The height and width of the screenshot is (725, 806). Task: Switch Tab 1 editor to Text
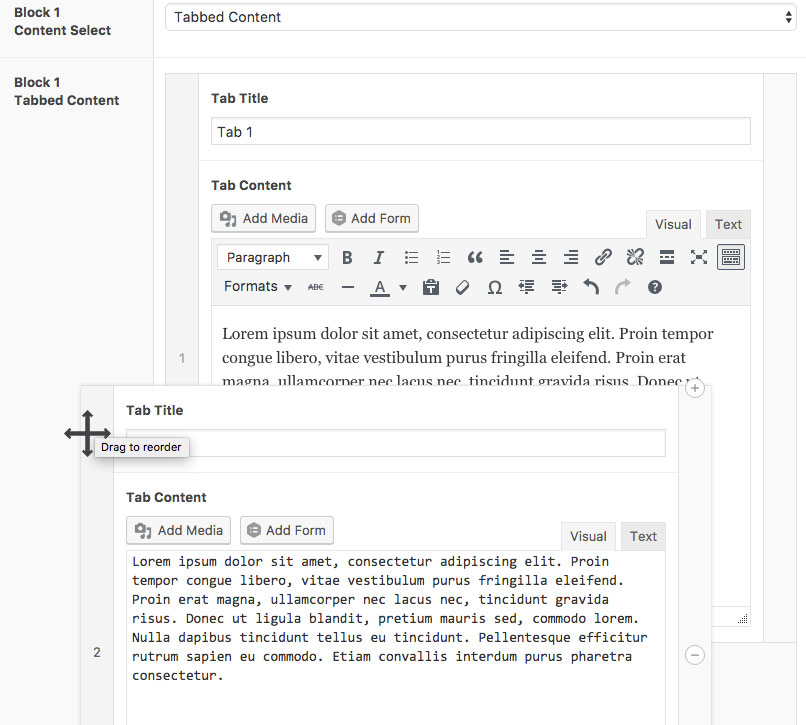click(x=728, y=225)
